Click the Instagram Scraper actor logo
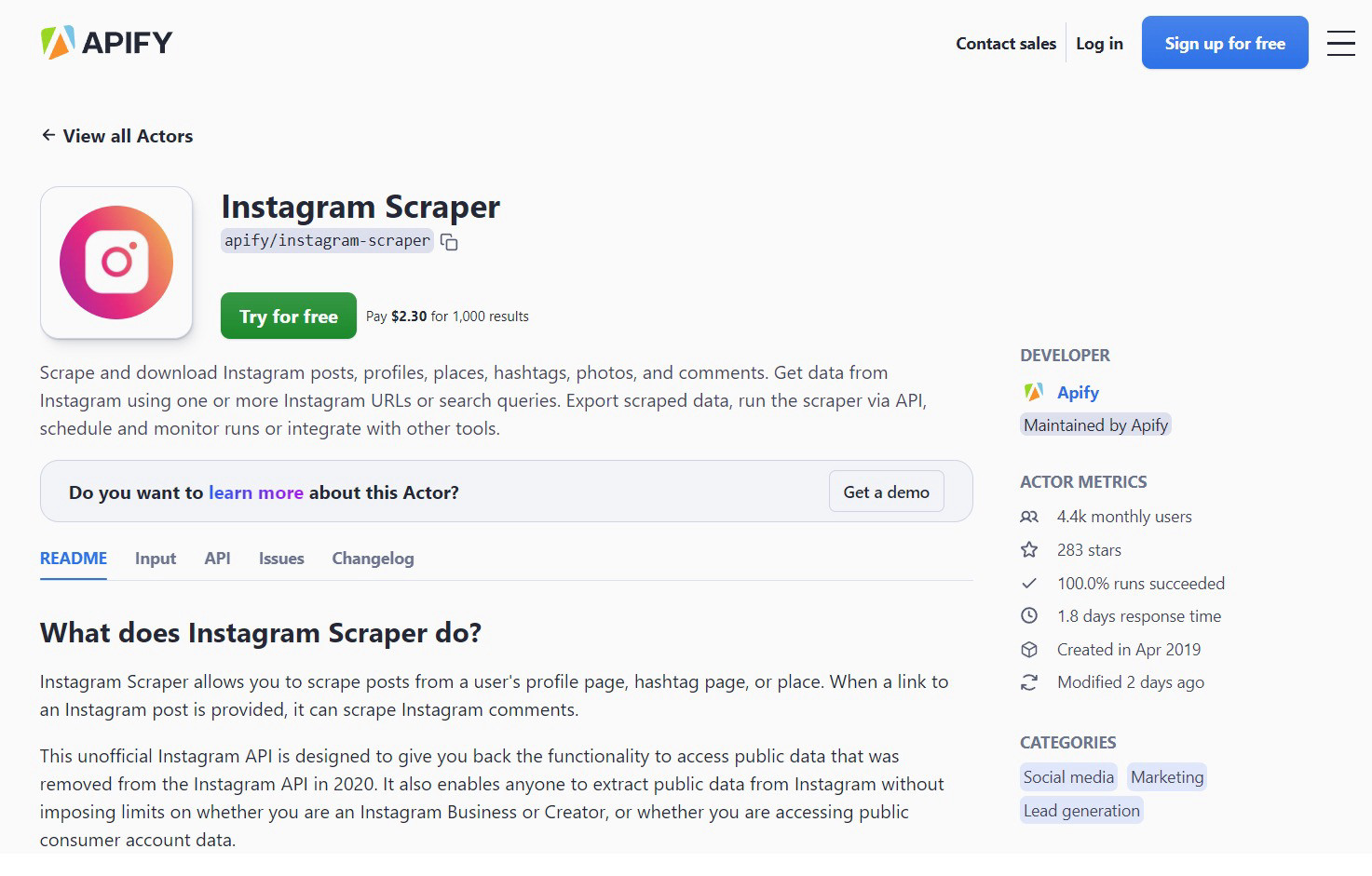This screenshot has width=1372, height=876. [x=116, y=263]
